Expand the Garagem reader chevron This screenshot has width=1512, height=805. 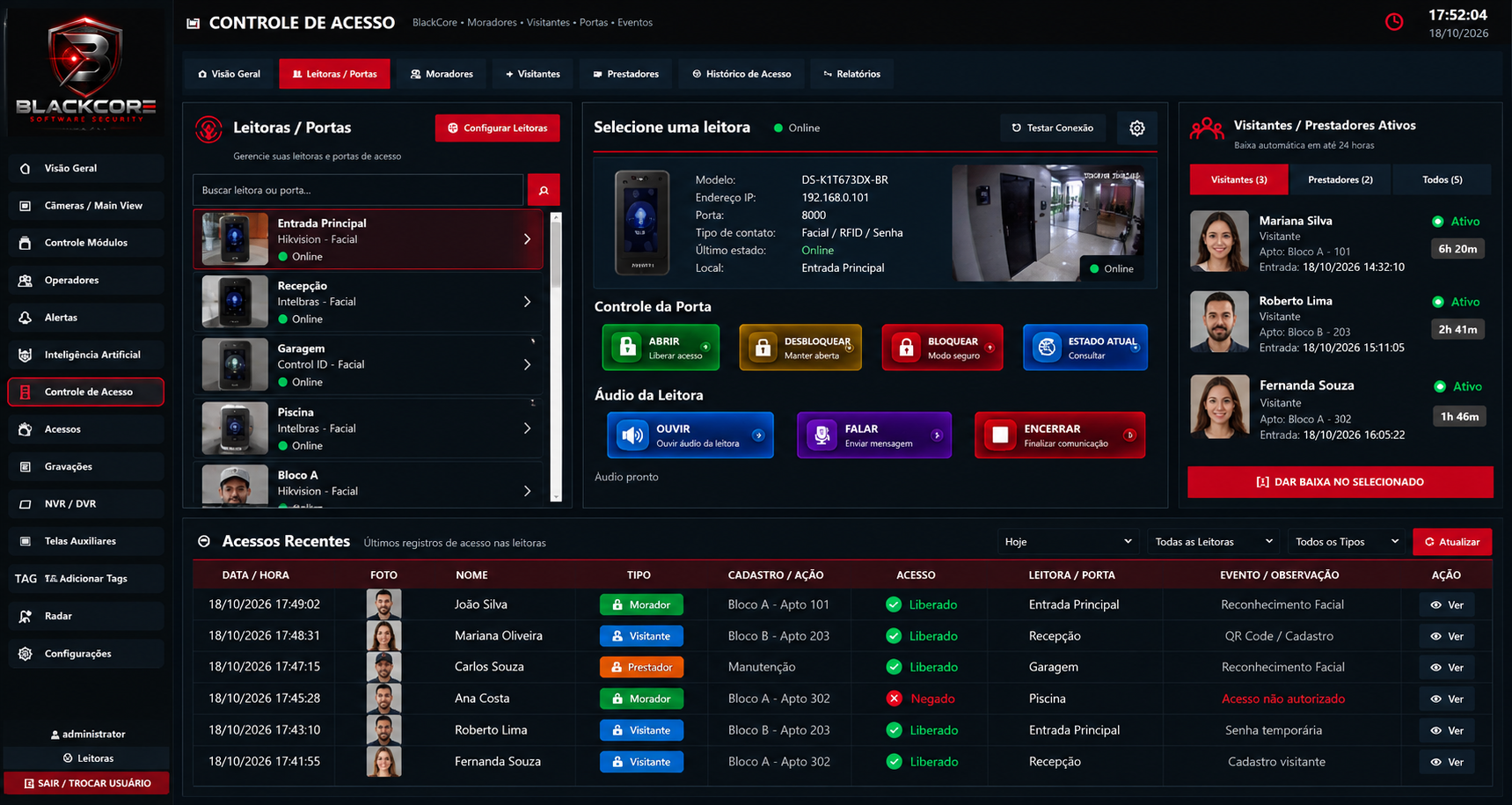click(527, 364)
